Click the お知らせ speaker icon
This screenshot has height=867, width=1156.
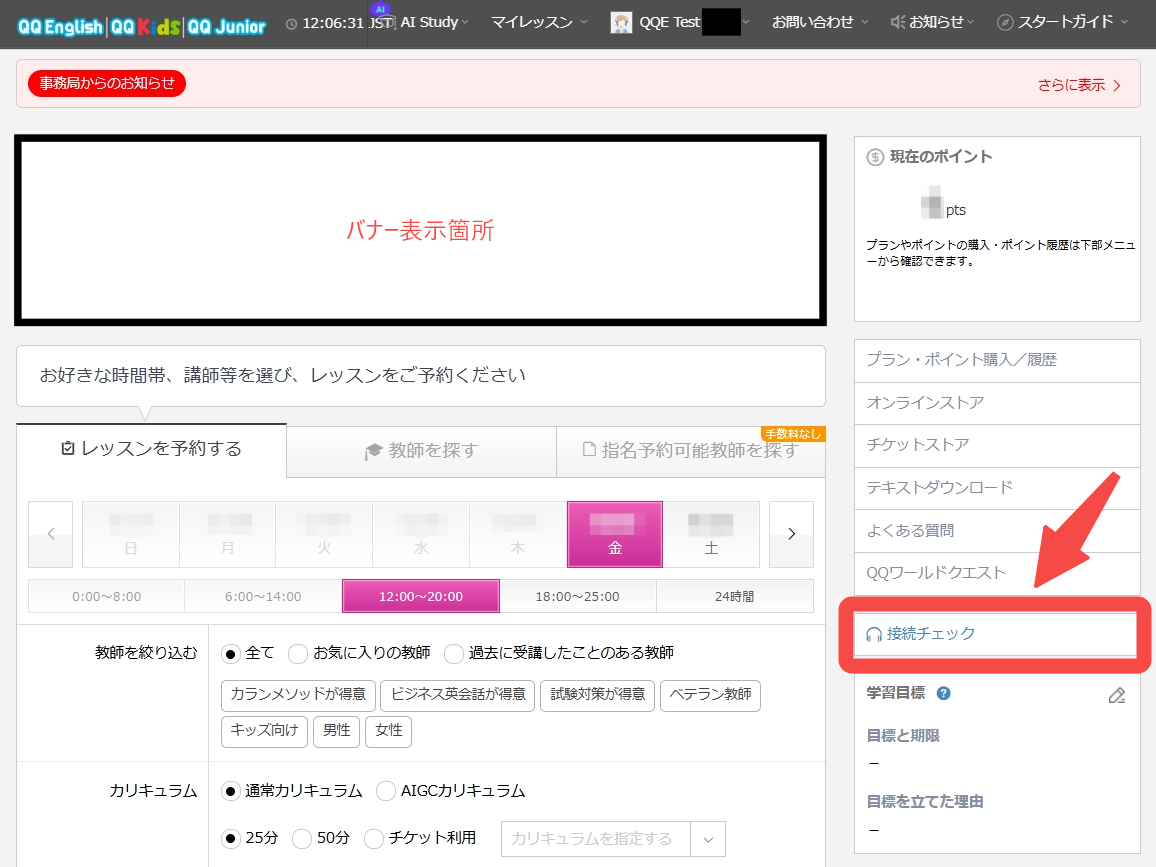point(898,23)
